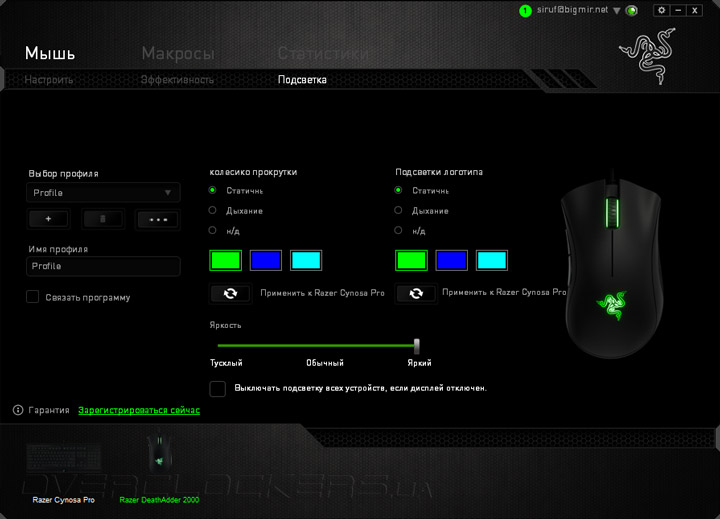720x519 pixels.
Task: Click the account email siruf@bigmir.net
Action: pyautogui.click(x=572, y=10)
